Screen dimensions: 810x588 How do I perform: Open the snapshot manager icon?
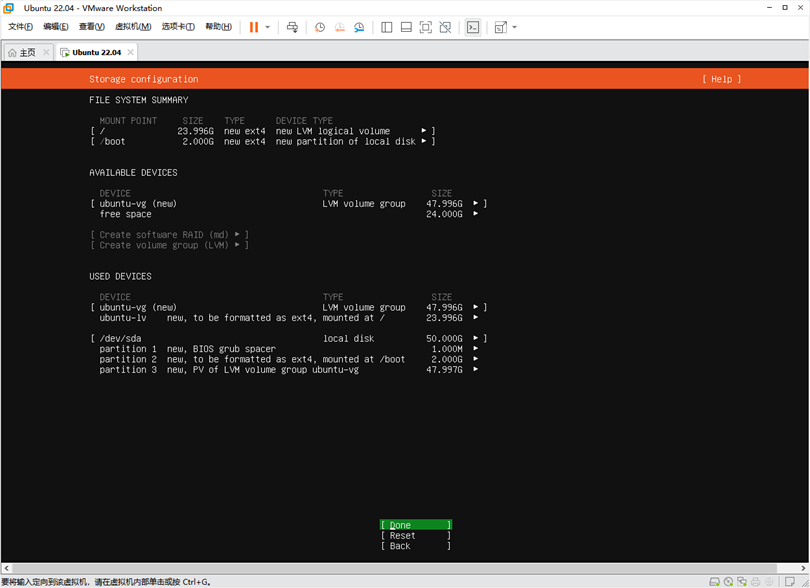tap(359, 27)
